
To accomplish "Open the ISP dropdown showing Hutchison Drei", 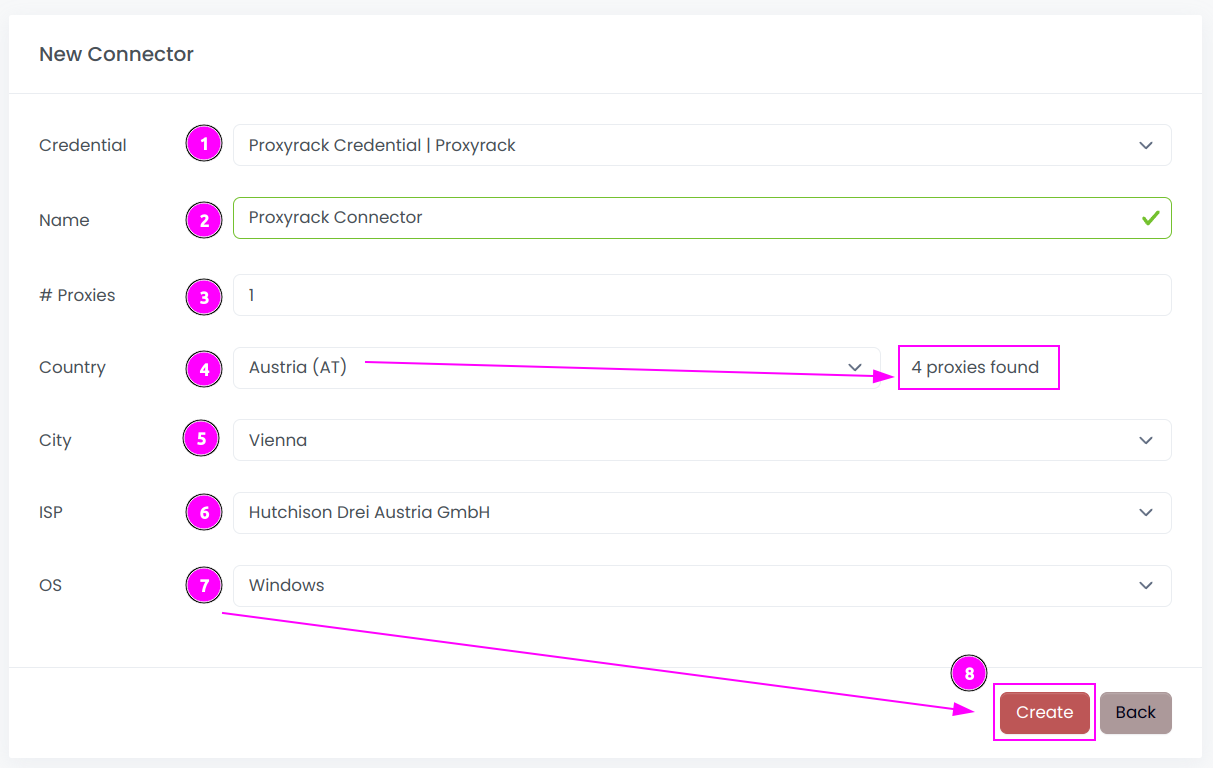I will [1146, 513].
